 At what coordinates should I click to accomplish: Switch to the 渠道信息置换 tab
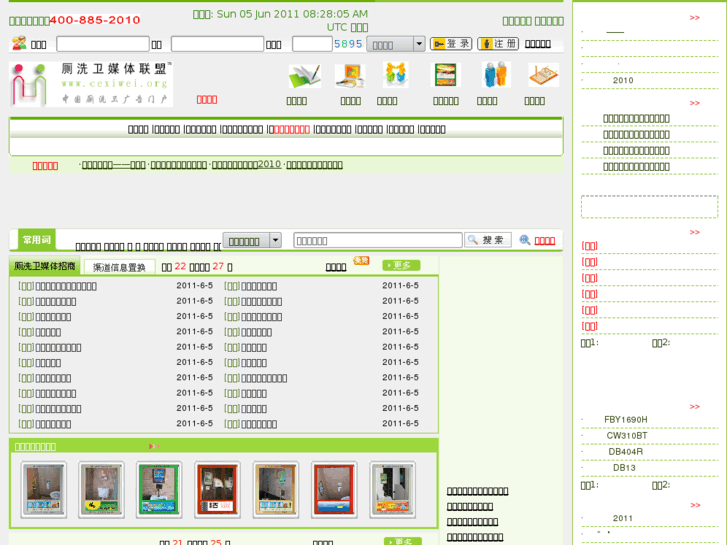119,267
